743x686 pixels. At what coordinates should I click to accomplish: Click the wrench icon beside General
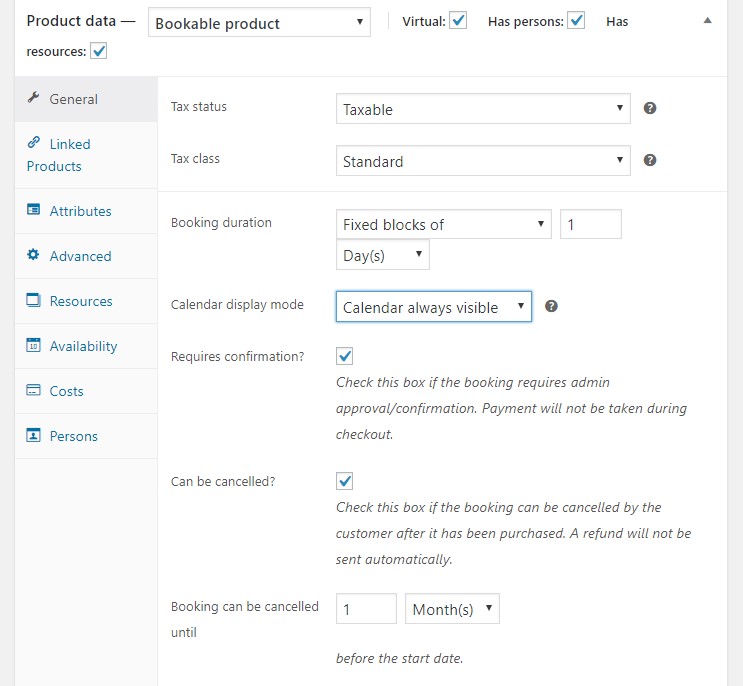33,98
